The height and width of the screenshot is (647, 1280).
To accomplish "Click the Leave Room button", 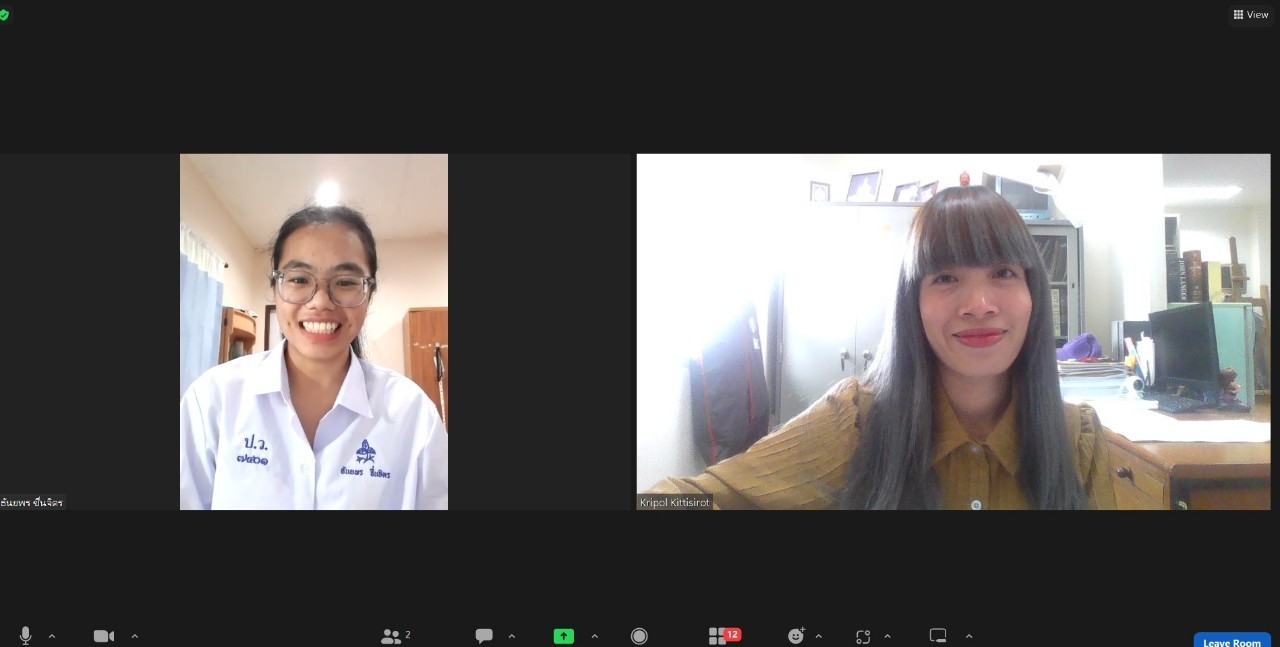I will [1231, 641].
